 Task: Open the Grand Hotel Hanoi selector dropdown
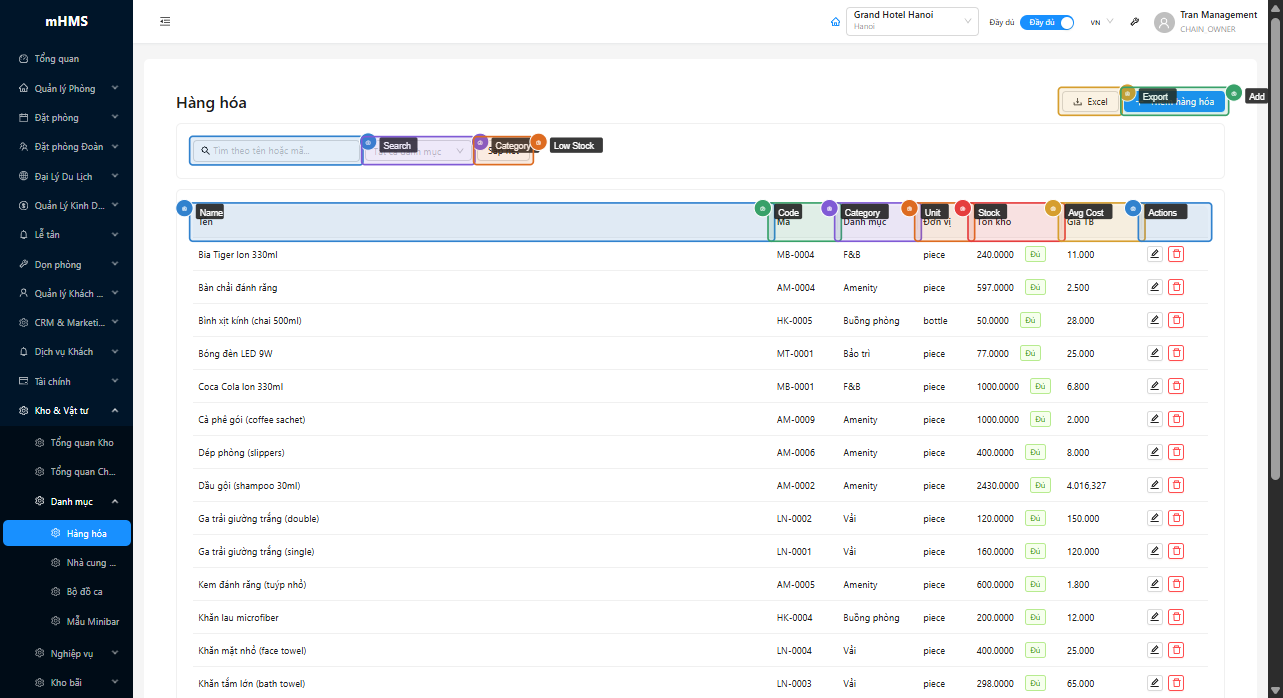912,22
